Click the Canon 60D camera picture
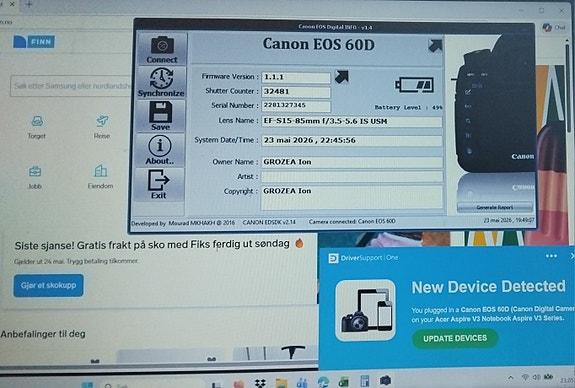This screenshot has width=575, height=388. pos(495,105)
